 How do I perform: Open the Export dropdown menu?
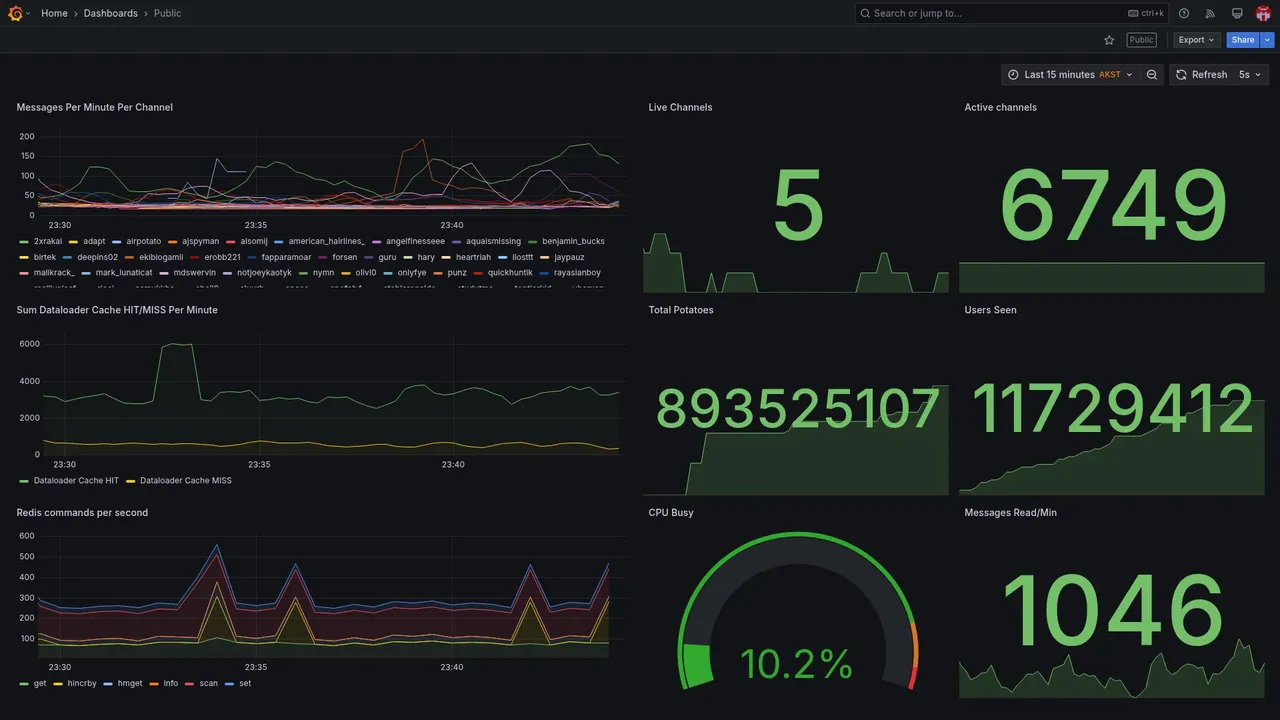pyautogui.click(x=1196, y=40)
